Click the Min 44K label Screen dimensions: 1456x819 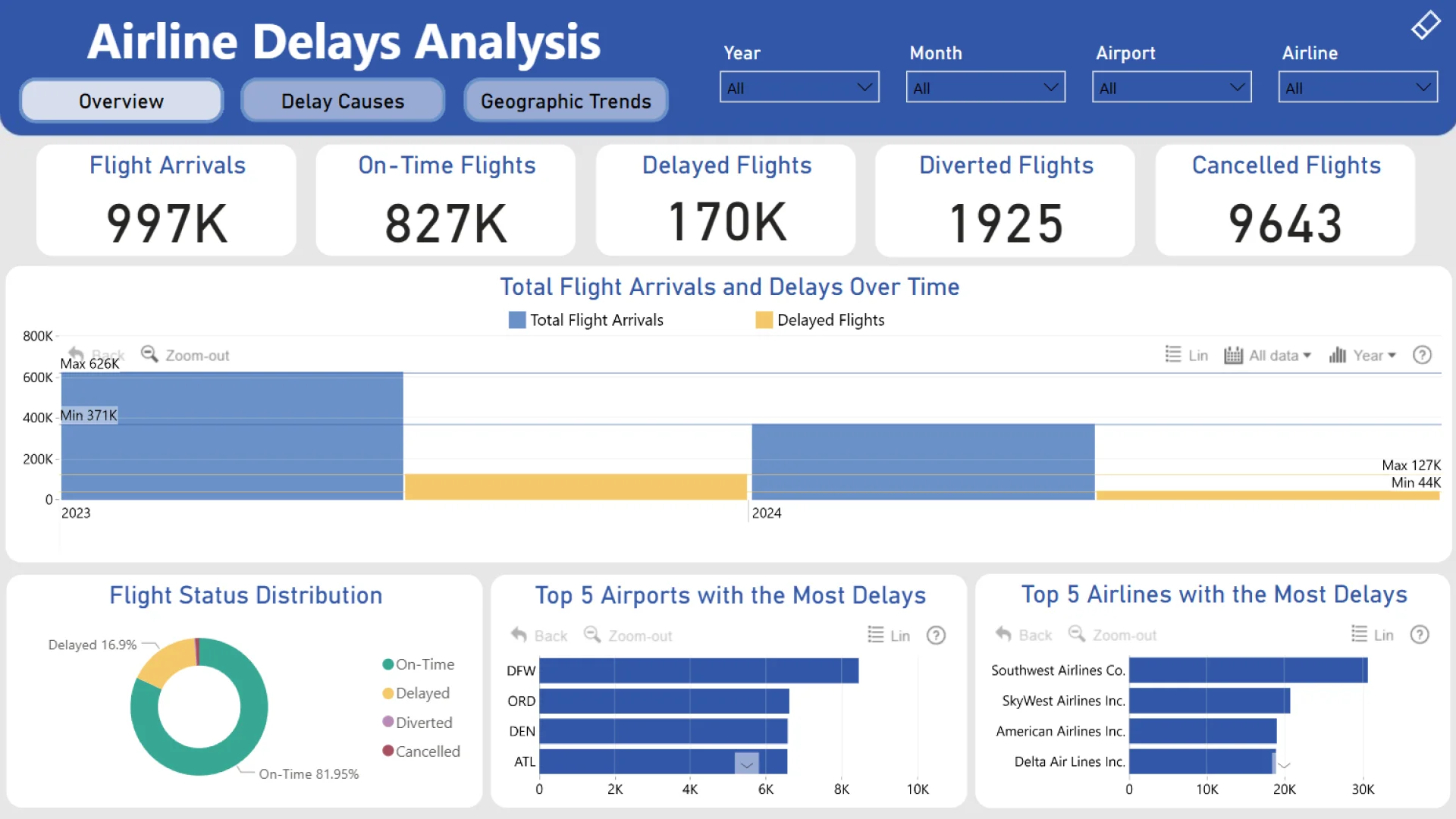tap(1416, 482)
